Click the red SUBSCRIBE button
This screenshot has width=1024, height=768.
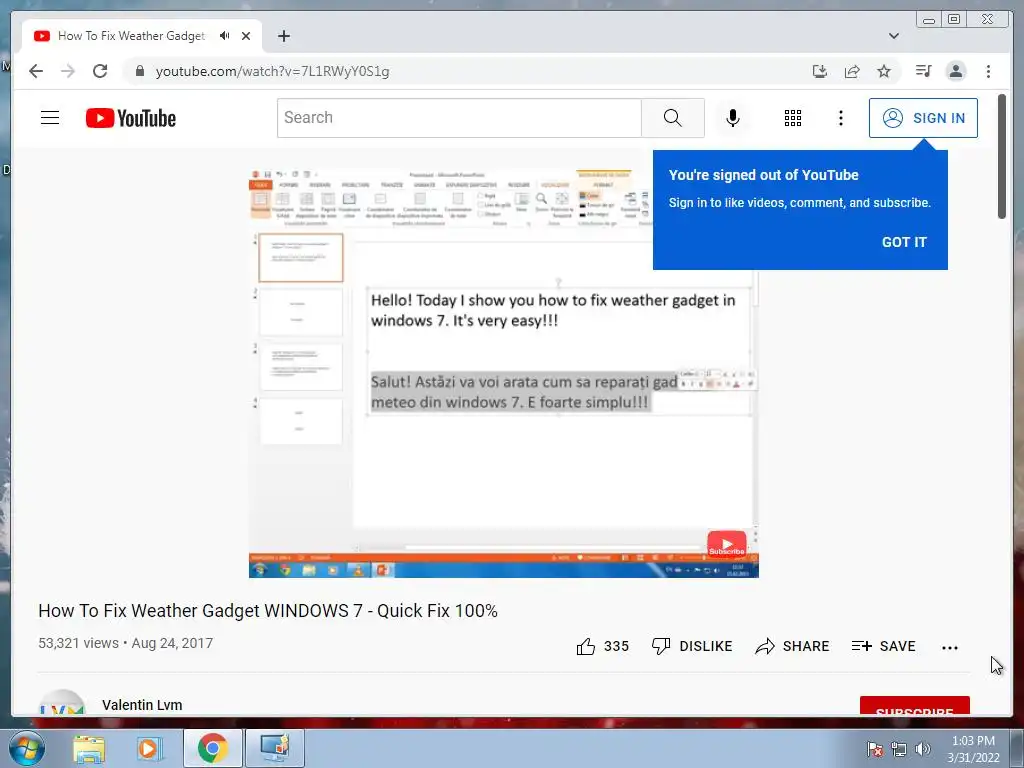914,706
